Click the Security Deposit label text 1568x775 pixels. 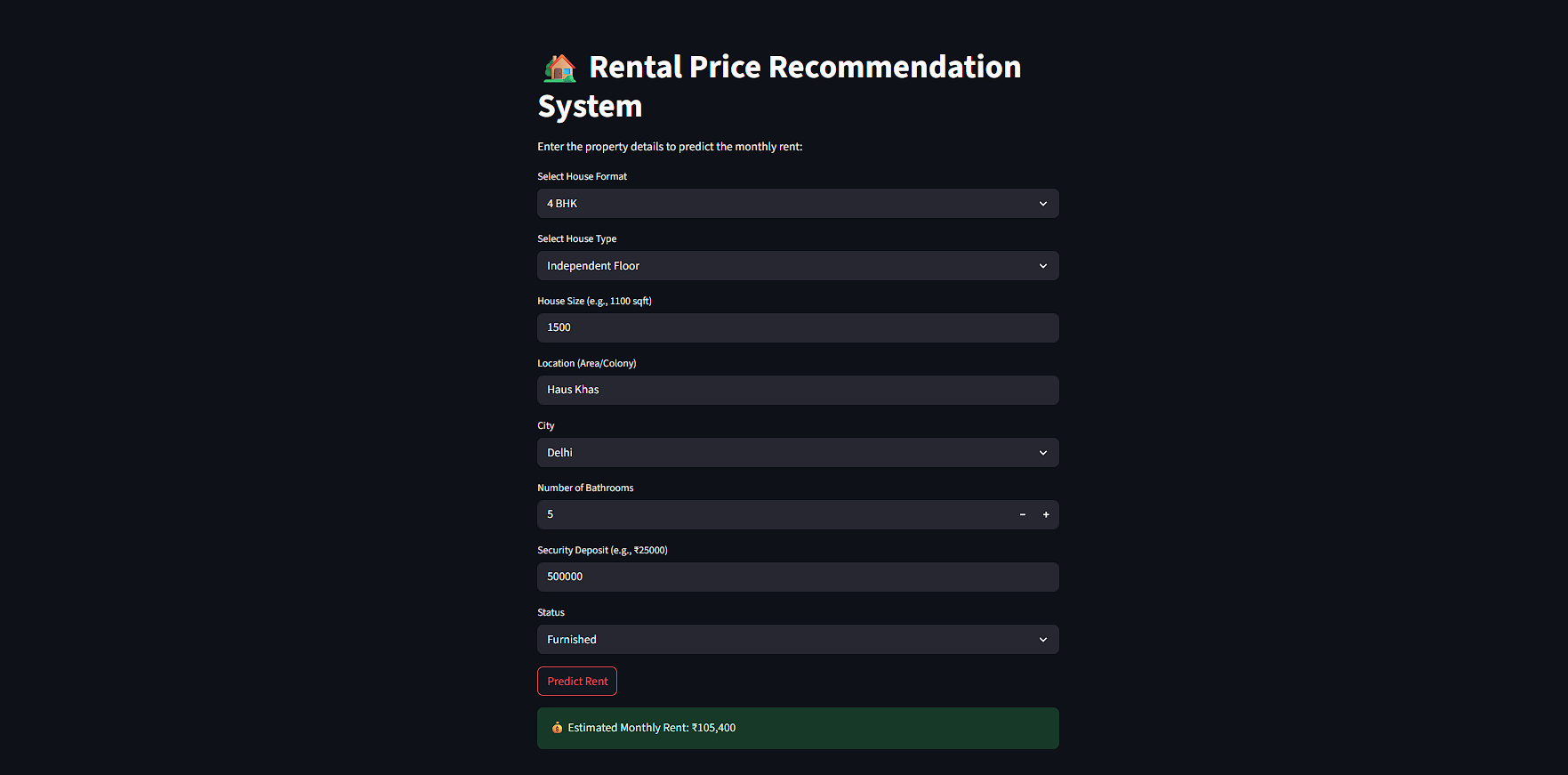(x=603, y=550)
